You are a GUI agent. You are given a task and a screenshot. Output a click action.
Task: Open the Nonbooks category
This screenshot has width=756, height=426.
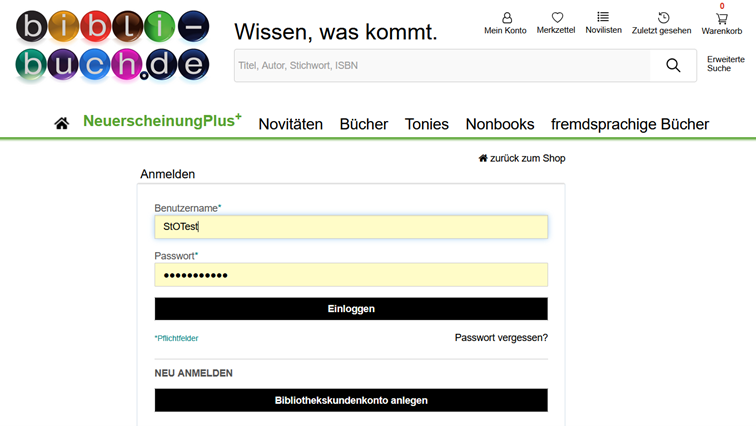coord(499,125)
